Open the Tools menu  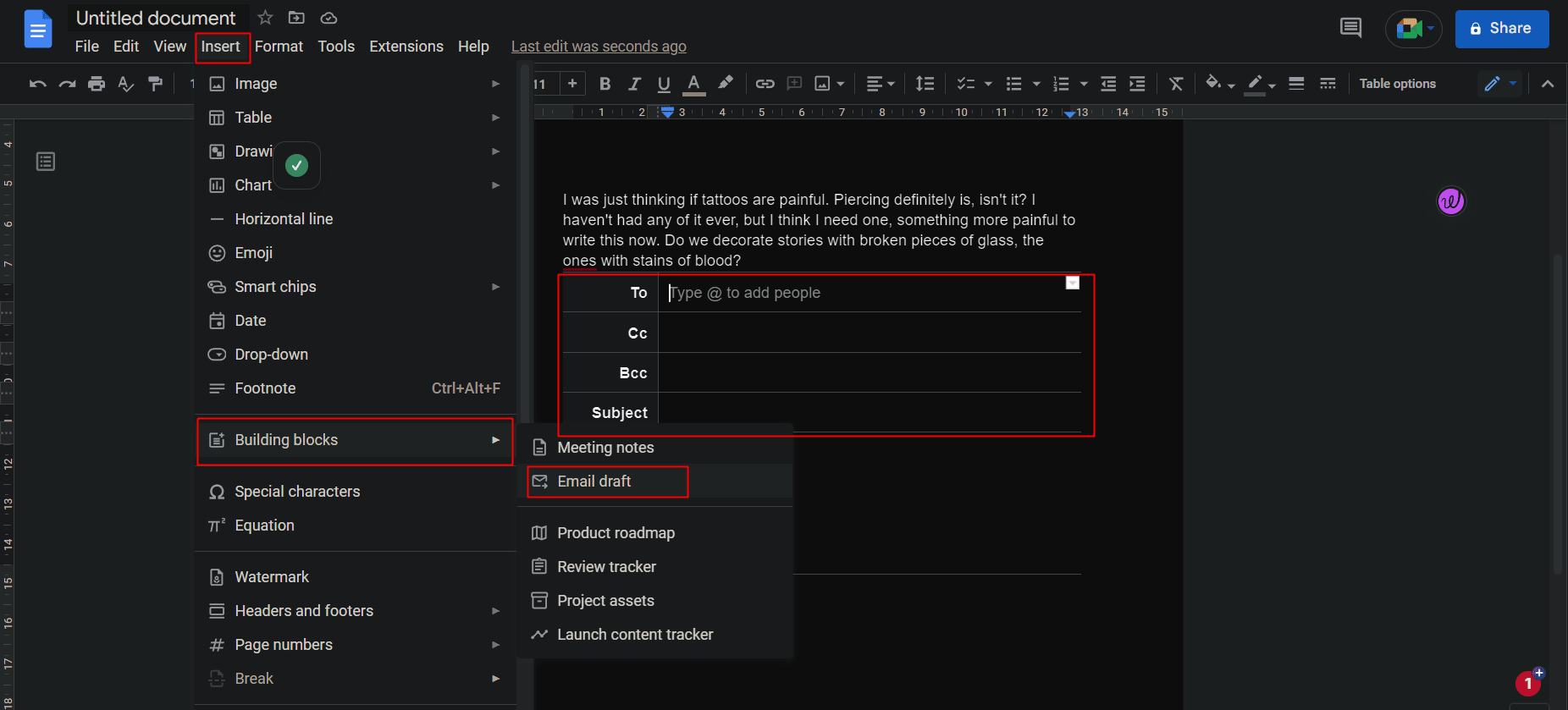pyautogui.click(x=336, y=47)
